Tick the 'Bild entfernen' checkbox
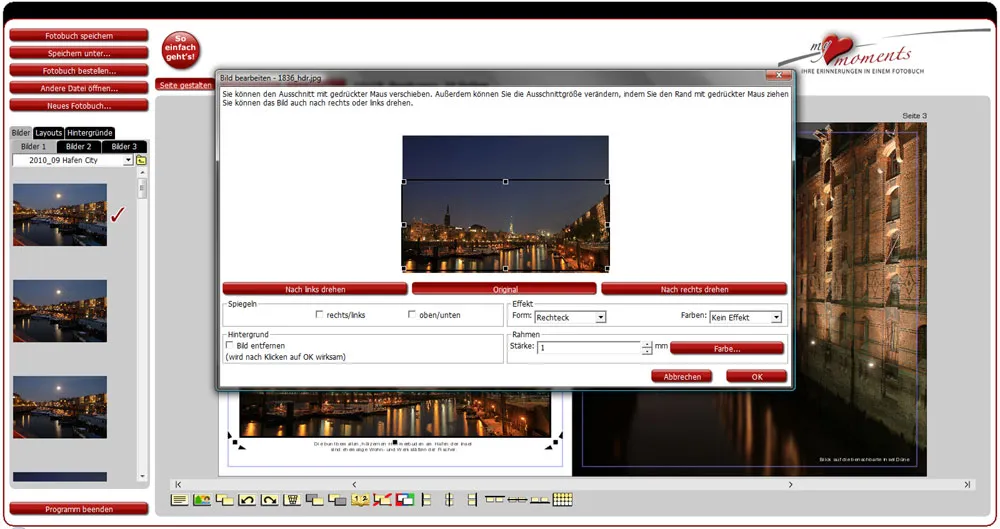The width and height of the screenshot is (1000, 529). [230, 344]
